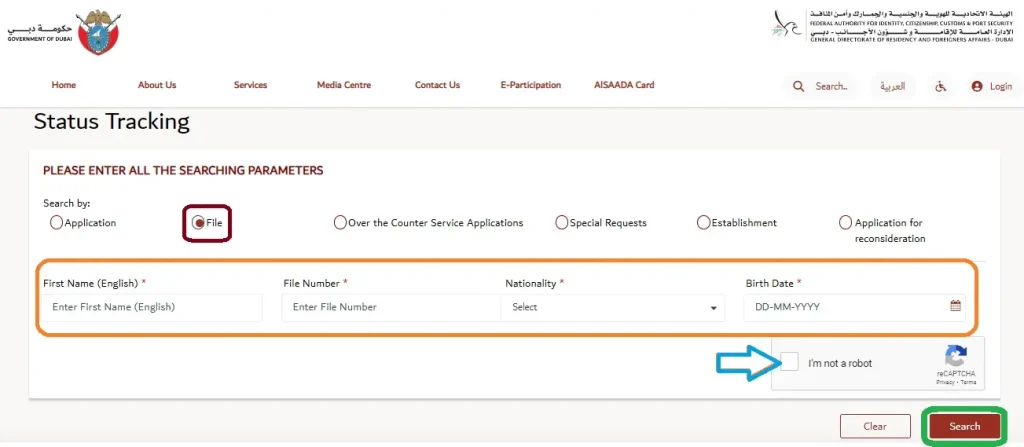1024x447 pixels.
Task: Focus the First Name (English) field
Action: pyautogui.click(x=152, y=307)
